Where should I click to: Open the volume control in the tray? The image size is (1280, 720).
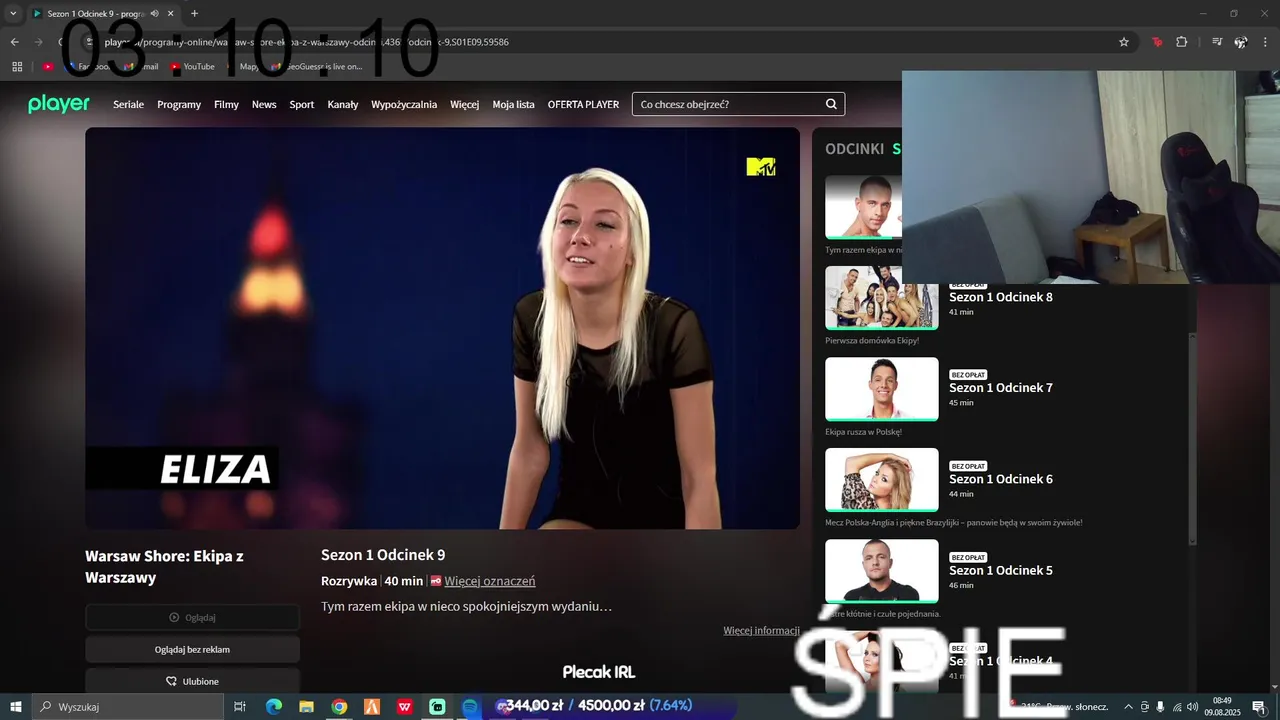(x=1191, y=706)
